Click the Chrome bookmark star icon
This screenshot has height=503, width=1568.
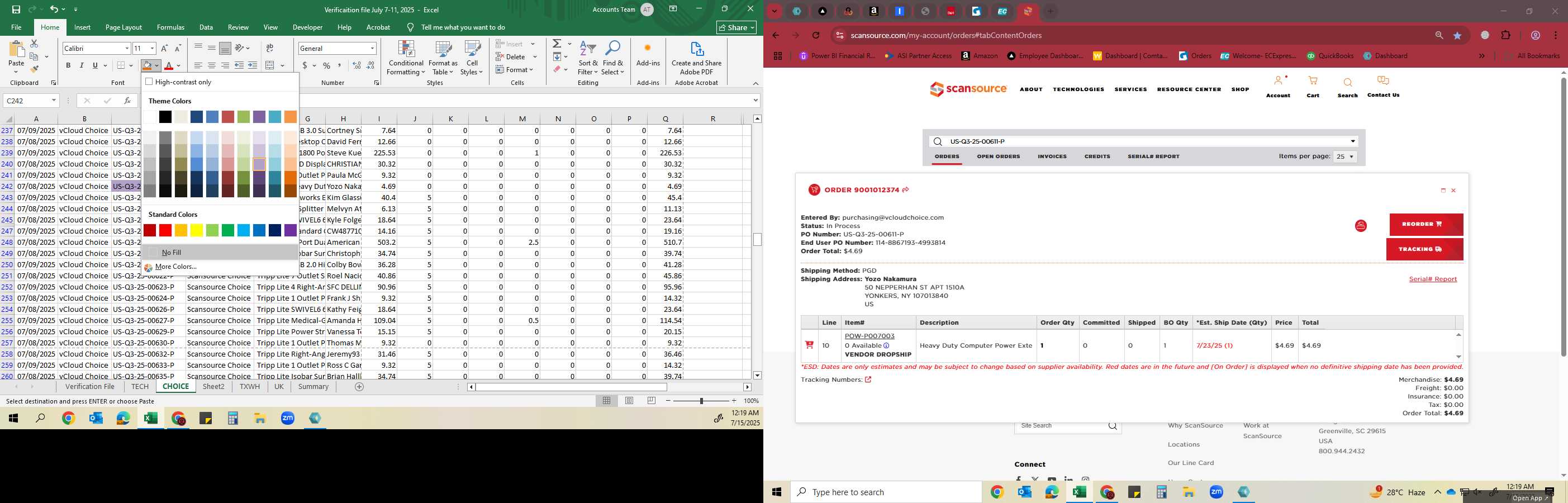pos(1457,35)
